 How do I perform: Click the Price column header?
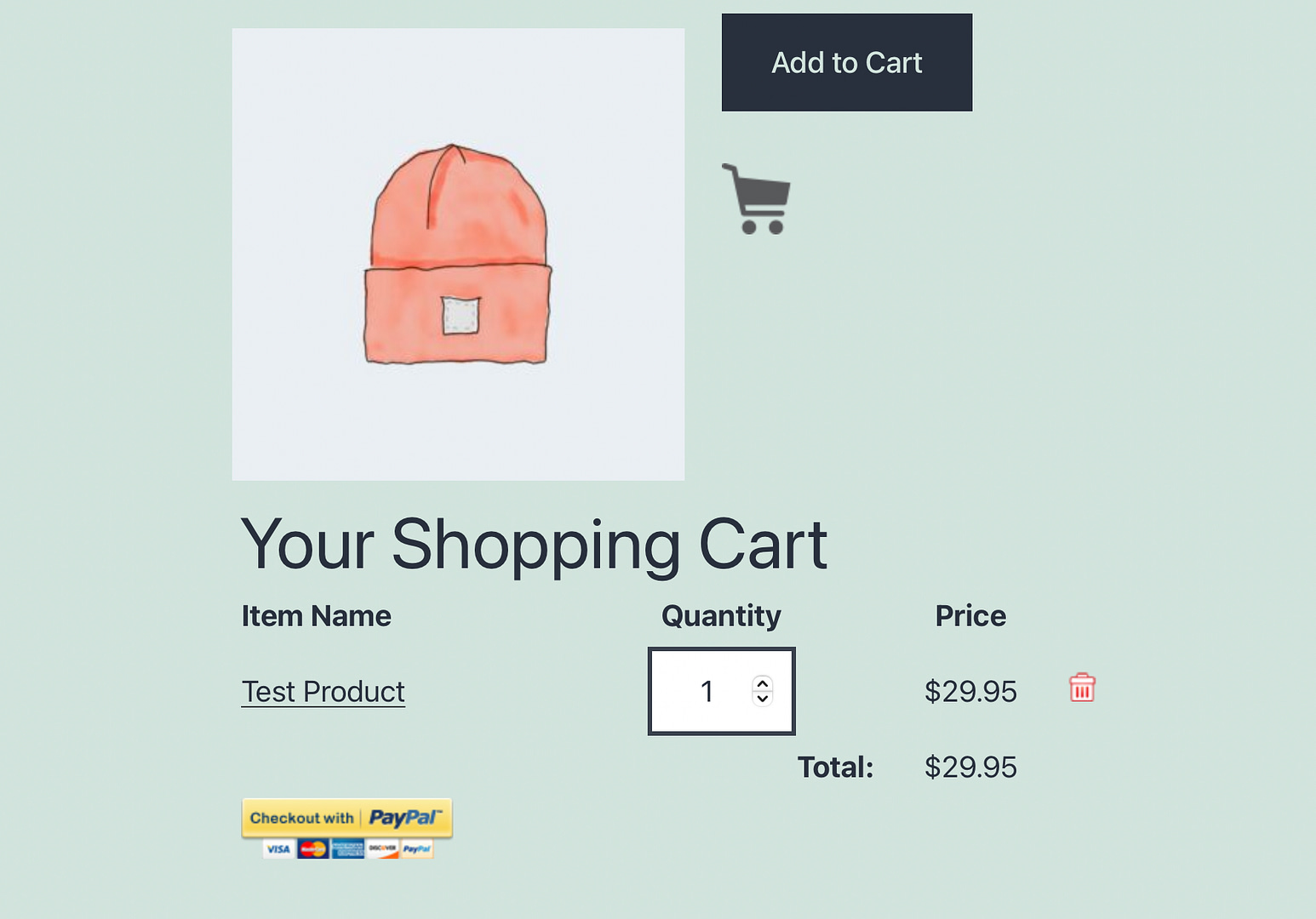pos(970,616)
